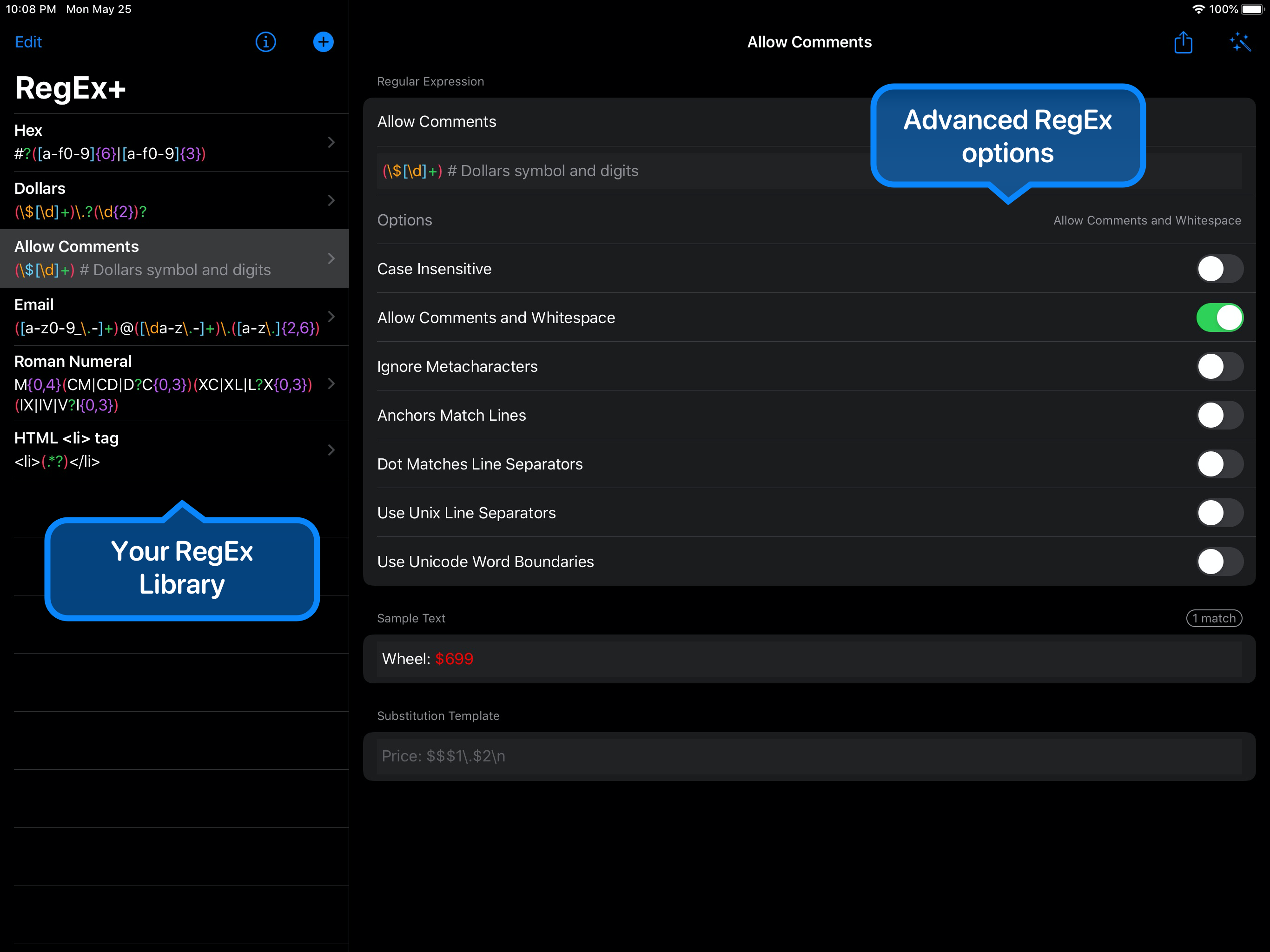This screenshot has height=952, width=1270.
Task: Tap the Wi-Fi status icon
Action: coord(1198,9)
